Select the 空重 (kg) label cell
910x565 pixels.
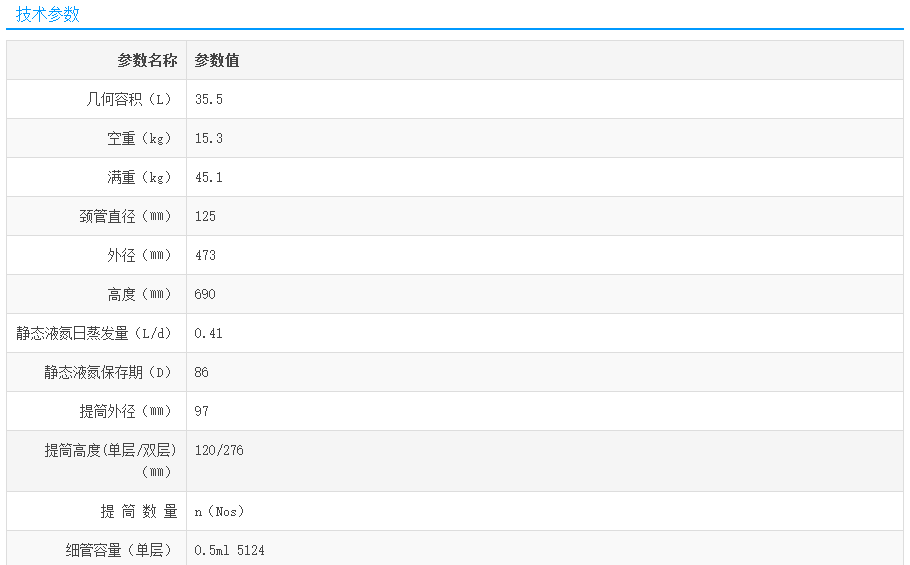pyautogui.click(x=139, y=138)
